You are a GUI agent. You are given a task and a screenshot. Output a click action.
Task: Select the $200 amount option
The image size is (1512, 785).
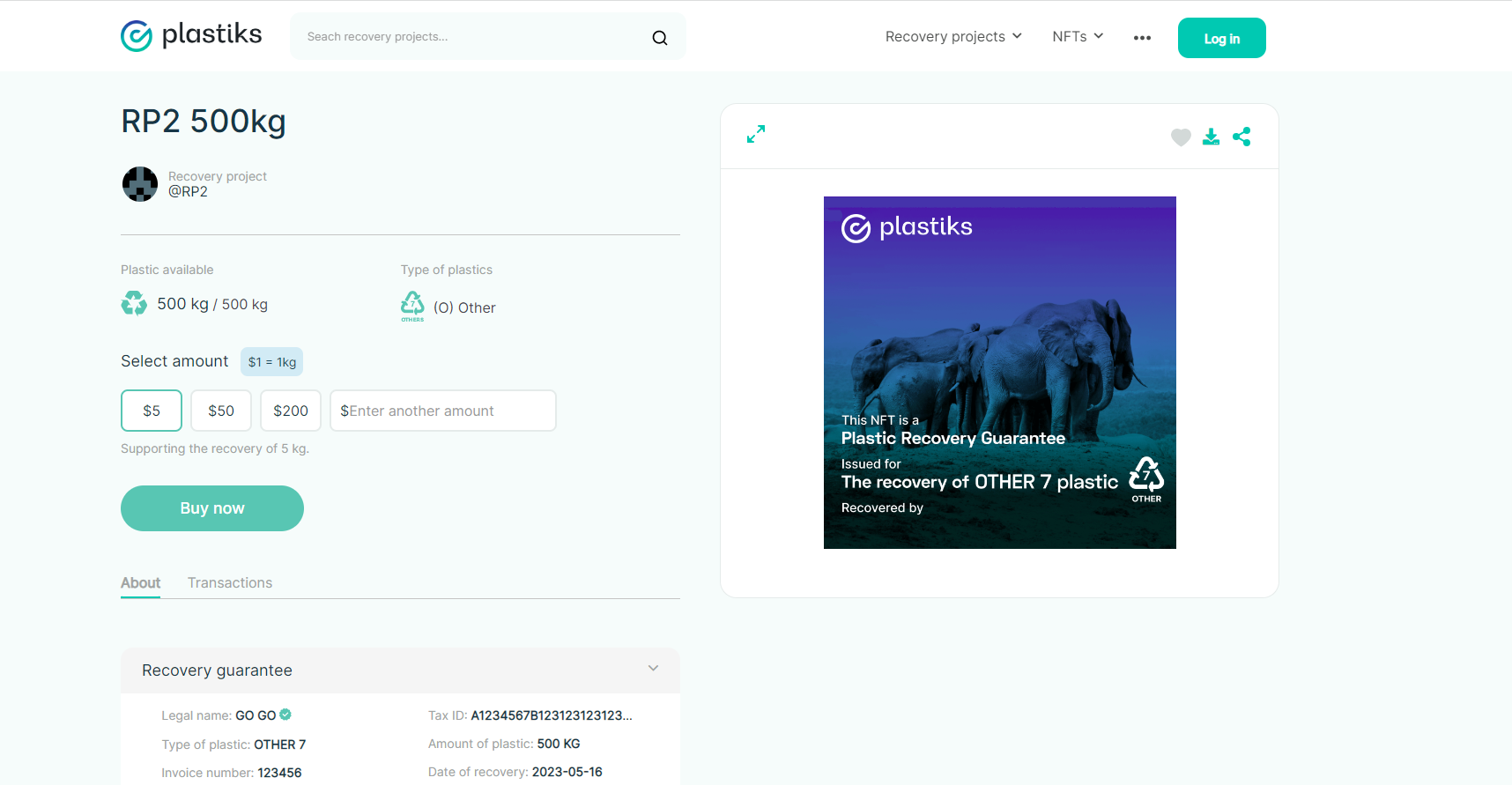[291, 411]
